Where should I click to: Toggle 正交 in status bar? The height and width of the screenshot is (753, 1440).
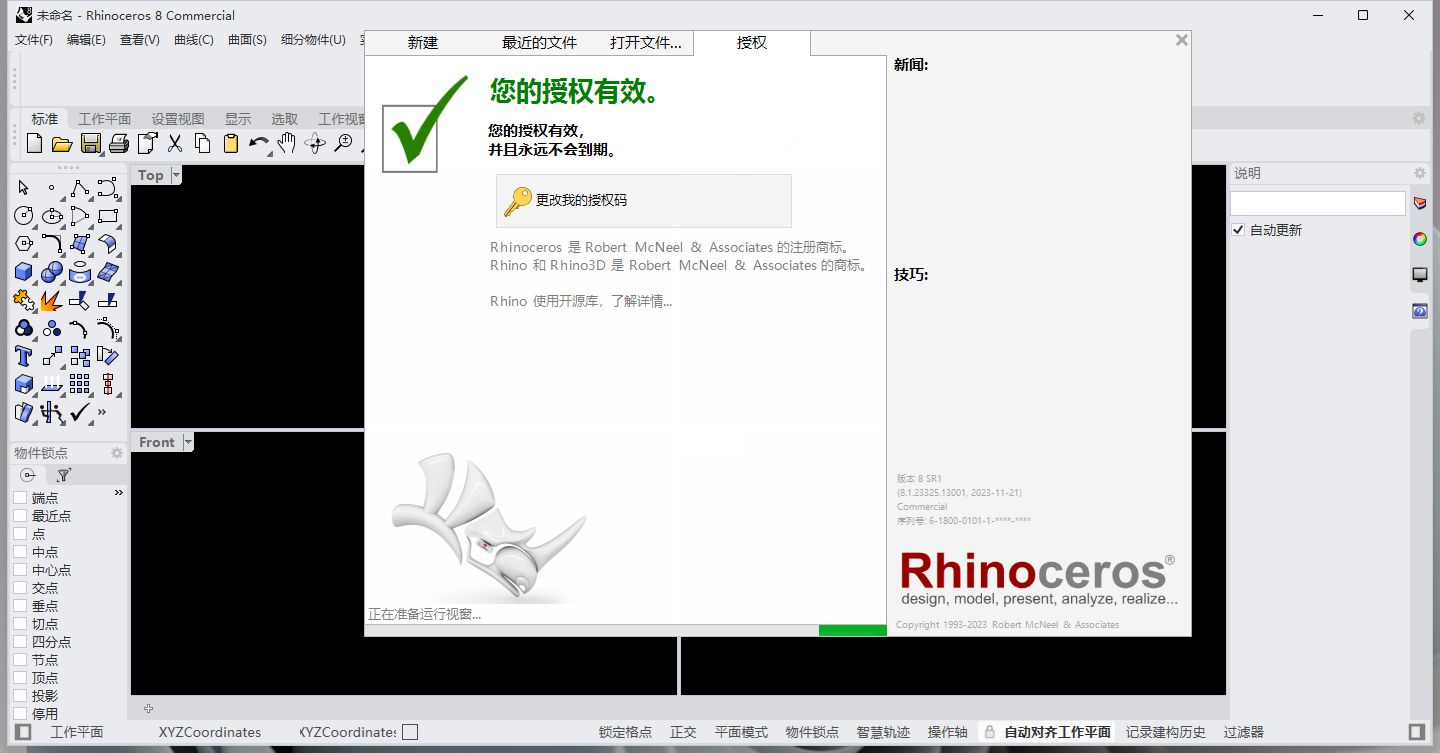click(683, 732)
